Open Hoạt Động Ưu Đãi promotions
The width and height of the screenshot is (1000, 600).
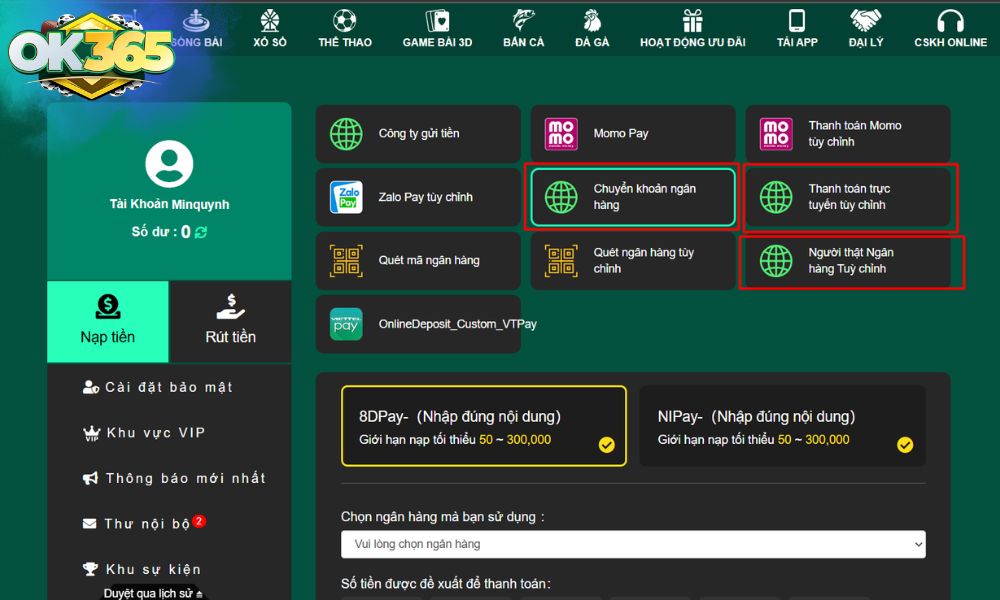[692, 30]
